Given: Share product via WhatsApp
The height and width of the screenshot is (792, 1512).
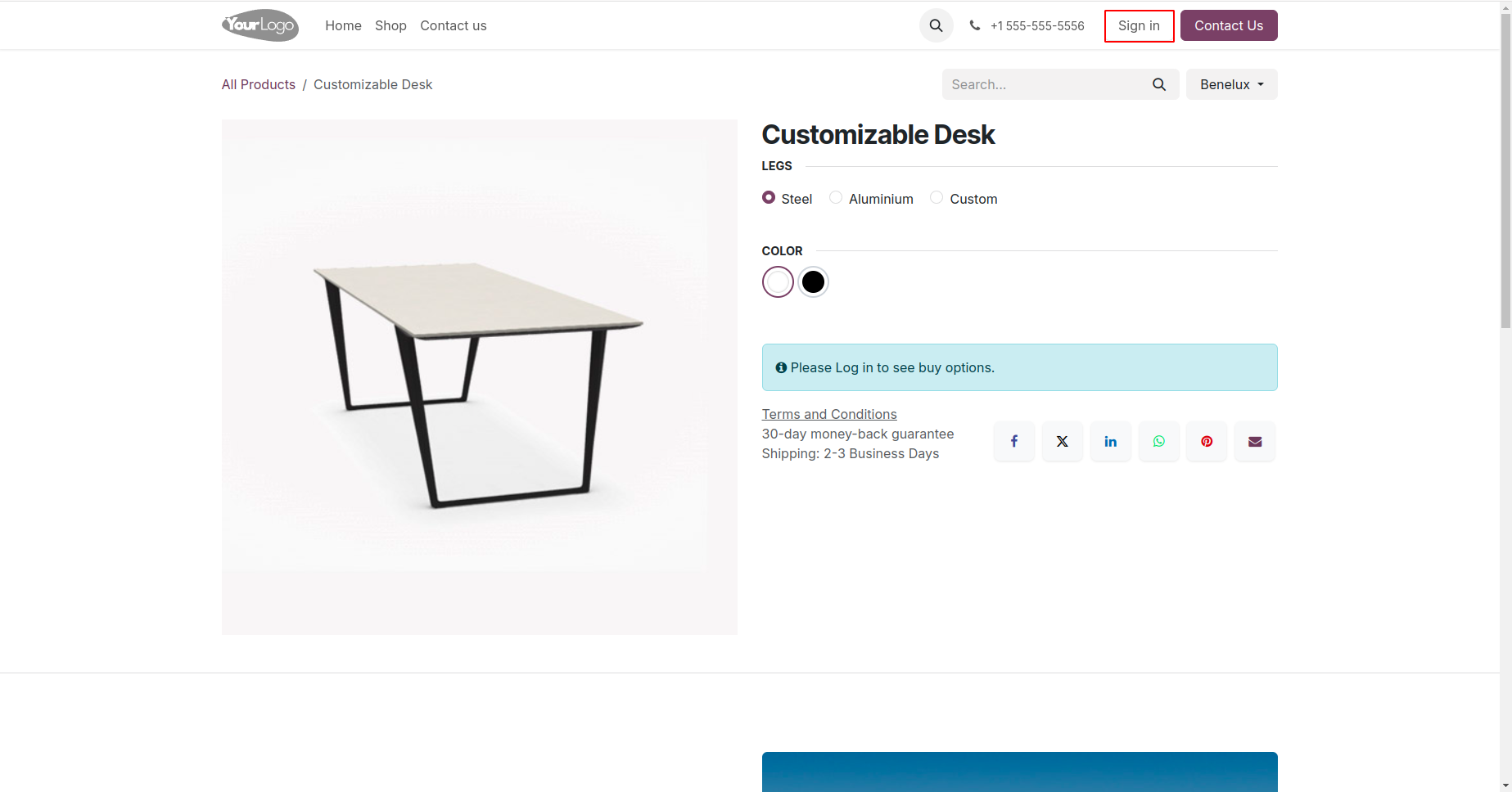Looking at the screenshot, I should click(x=1158, y=442).
